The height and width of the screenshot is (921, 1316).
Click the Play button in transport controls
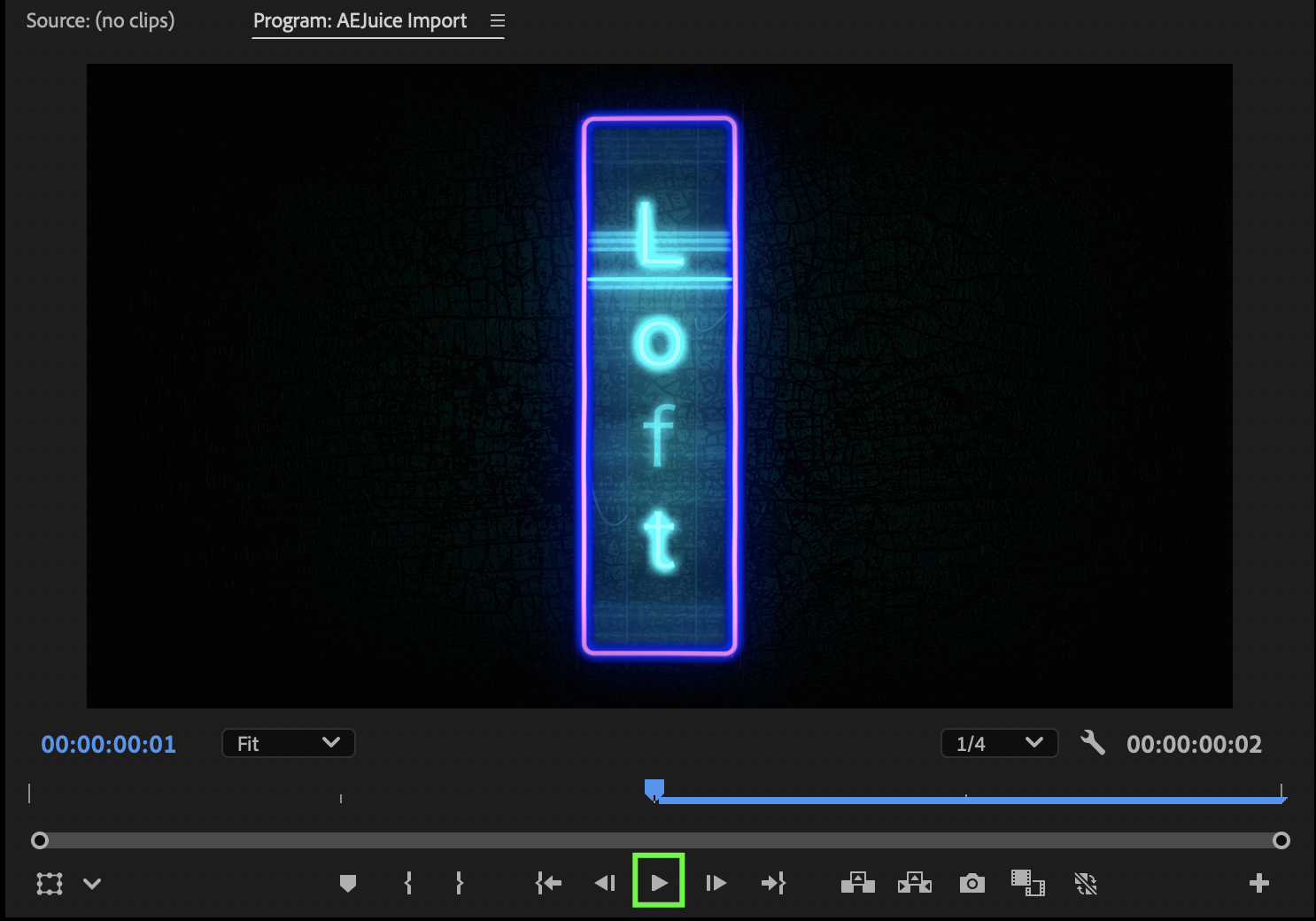659,882
